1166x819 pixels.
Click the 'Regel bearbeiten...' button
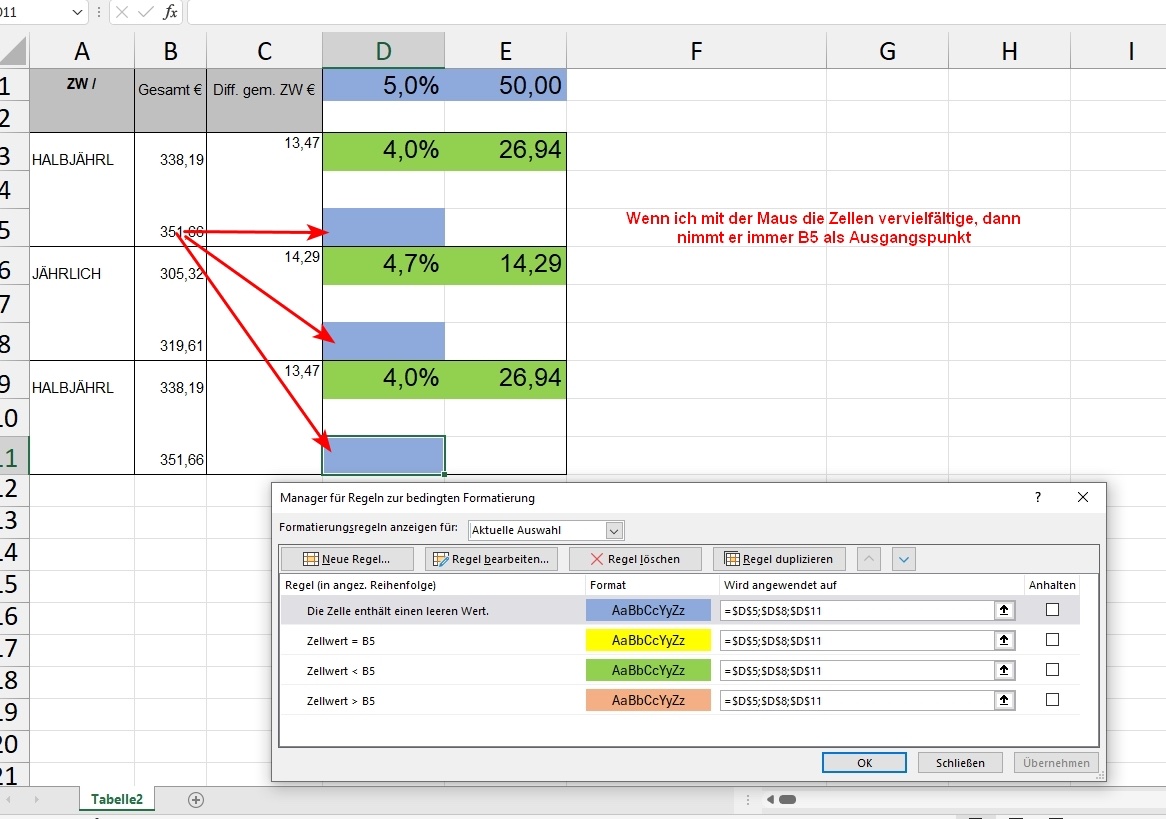click(491, 559)
